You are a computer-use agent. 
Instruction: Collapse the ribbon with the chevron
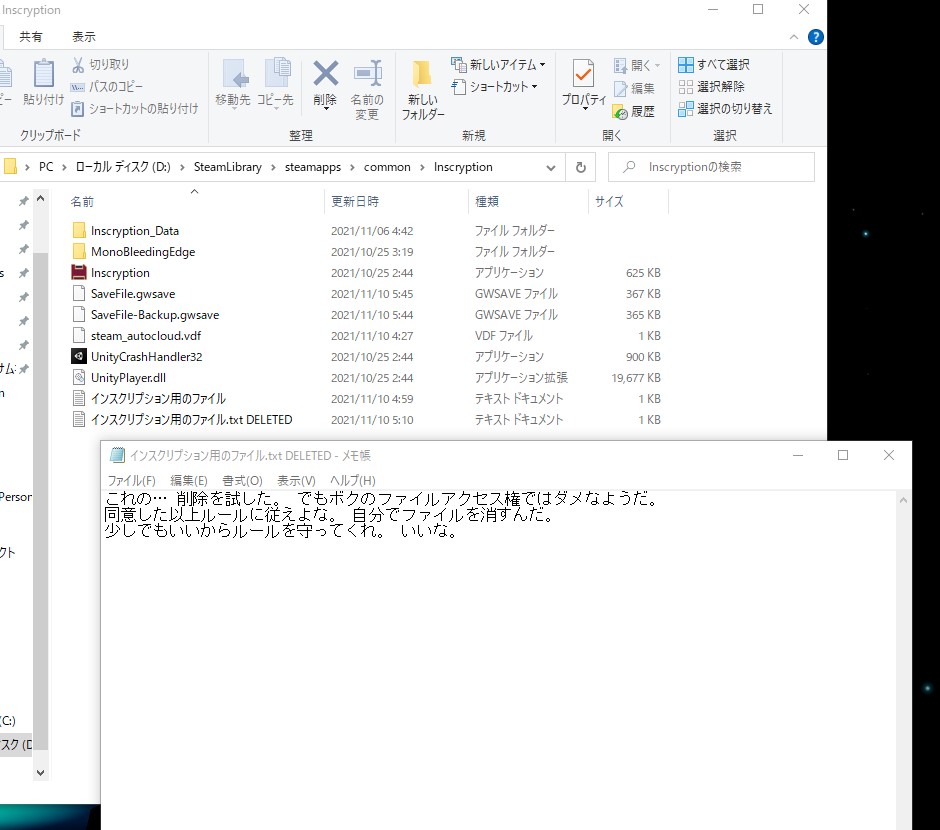click(794, 37)
